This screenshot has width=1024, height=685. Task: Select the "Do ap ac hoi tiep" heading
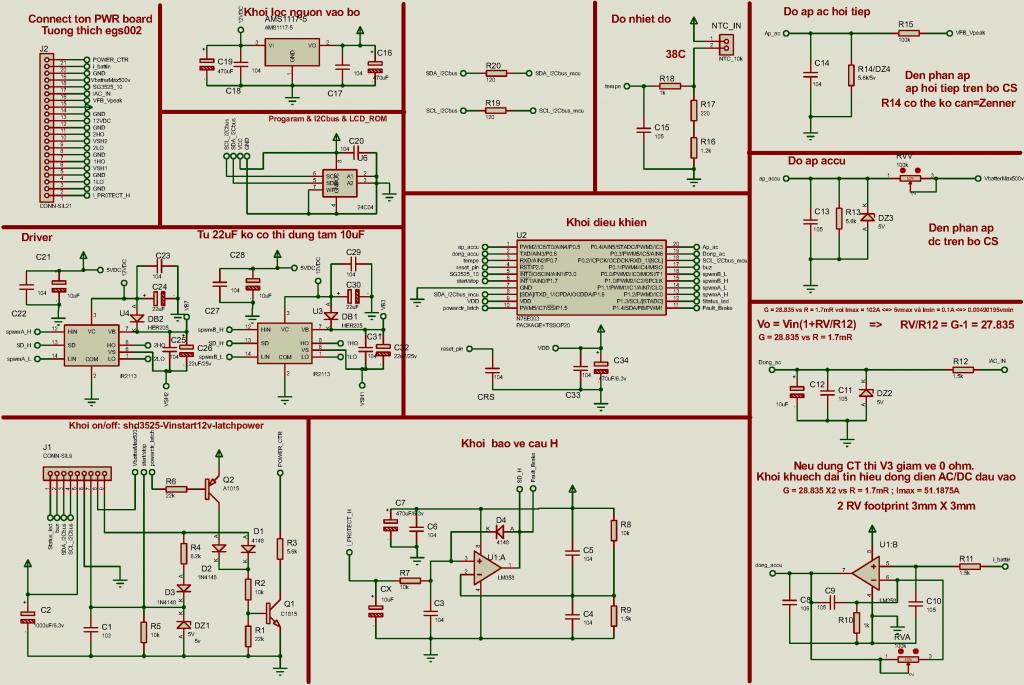point(826,11)
